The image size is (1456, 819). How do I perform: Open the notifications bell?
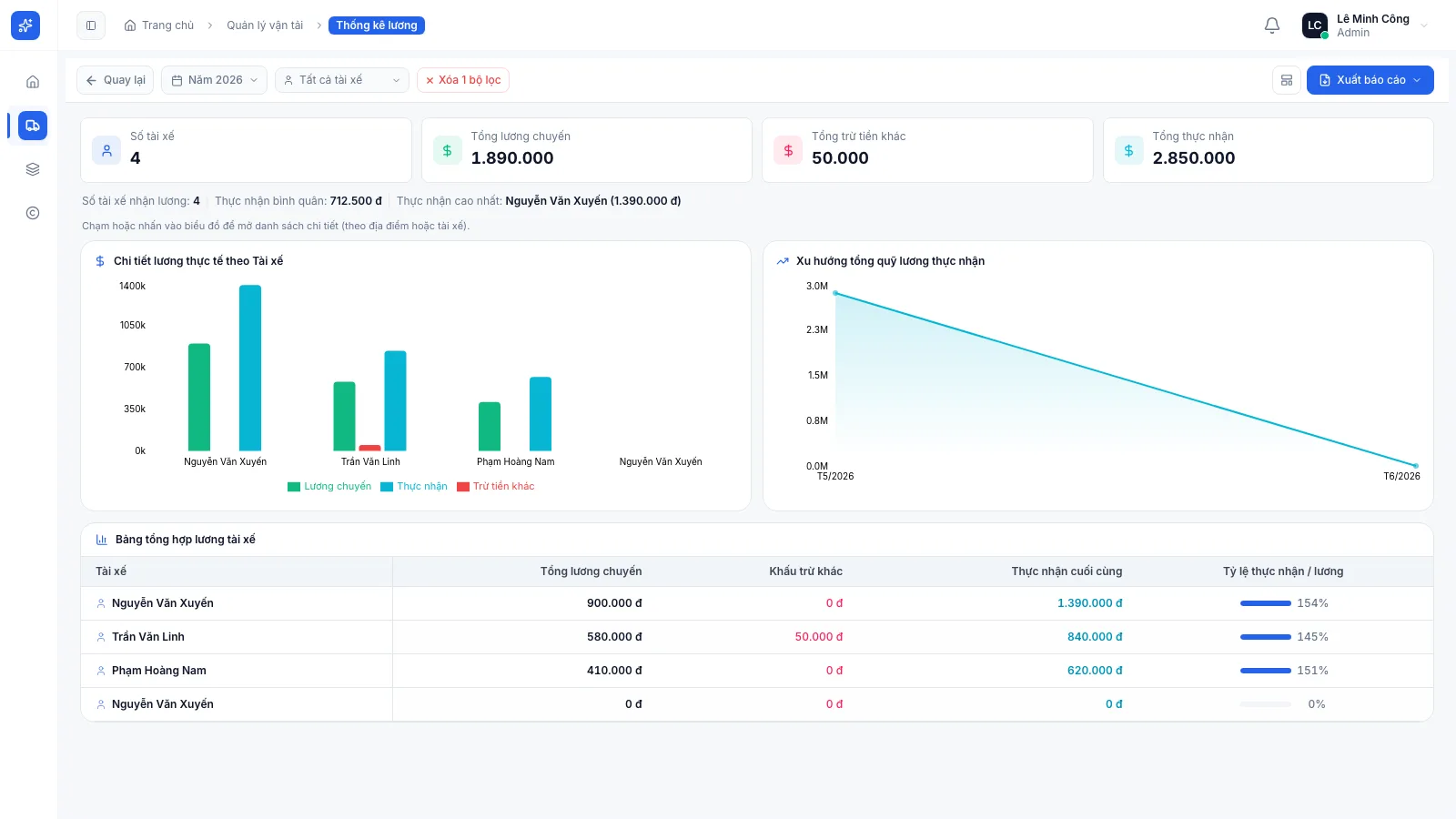(1272, 25)
